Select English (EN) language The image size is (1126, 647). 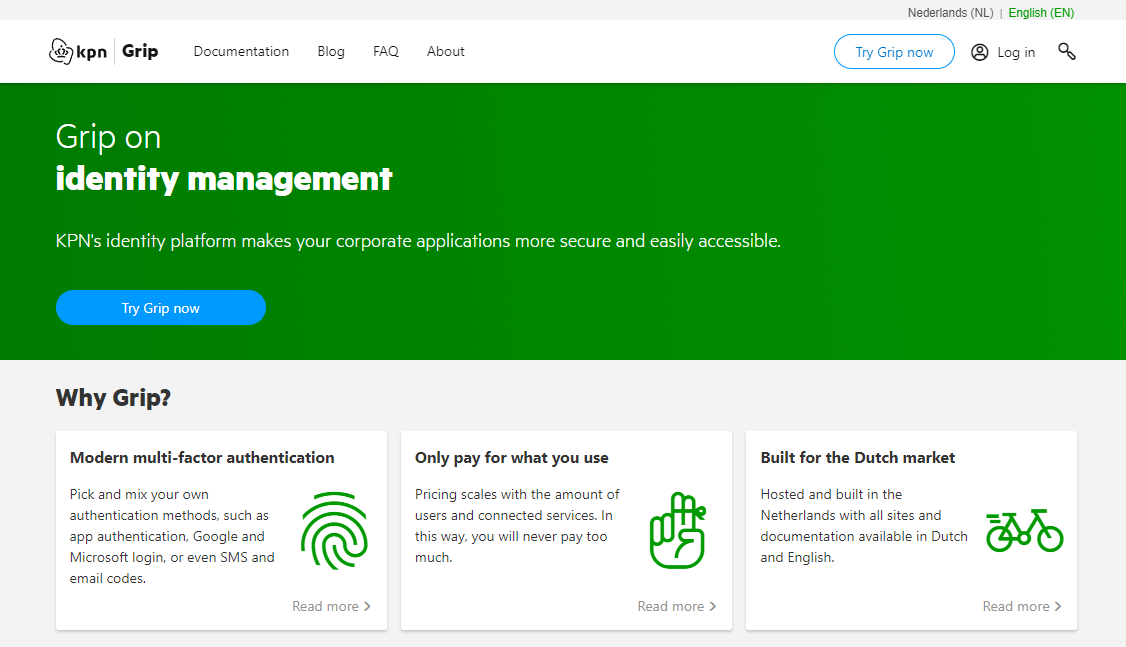pos(1041,13)
